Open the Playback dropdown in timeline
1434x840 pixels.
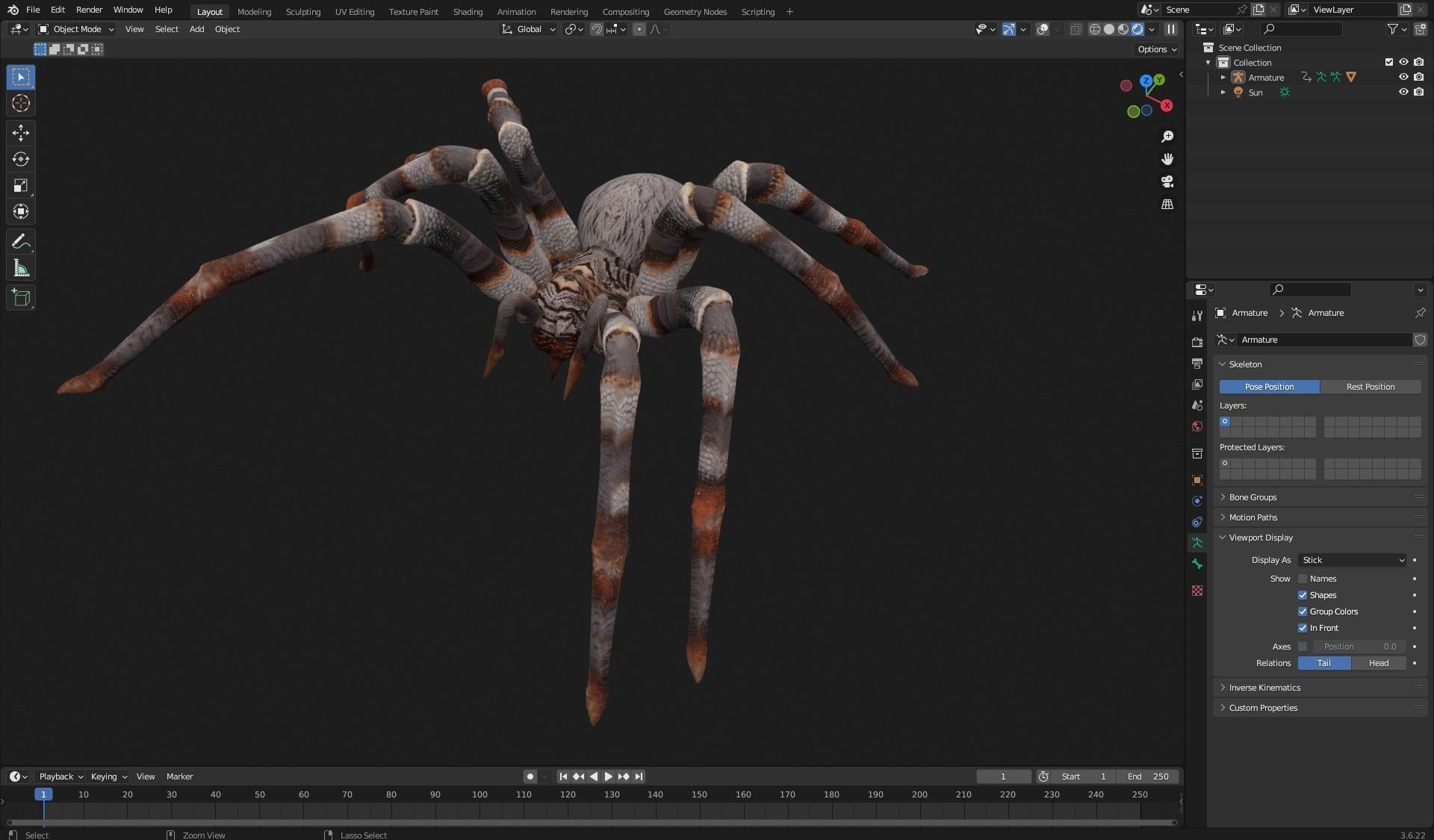(60, 777)
